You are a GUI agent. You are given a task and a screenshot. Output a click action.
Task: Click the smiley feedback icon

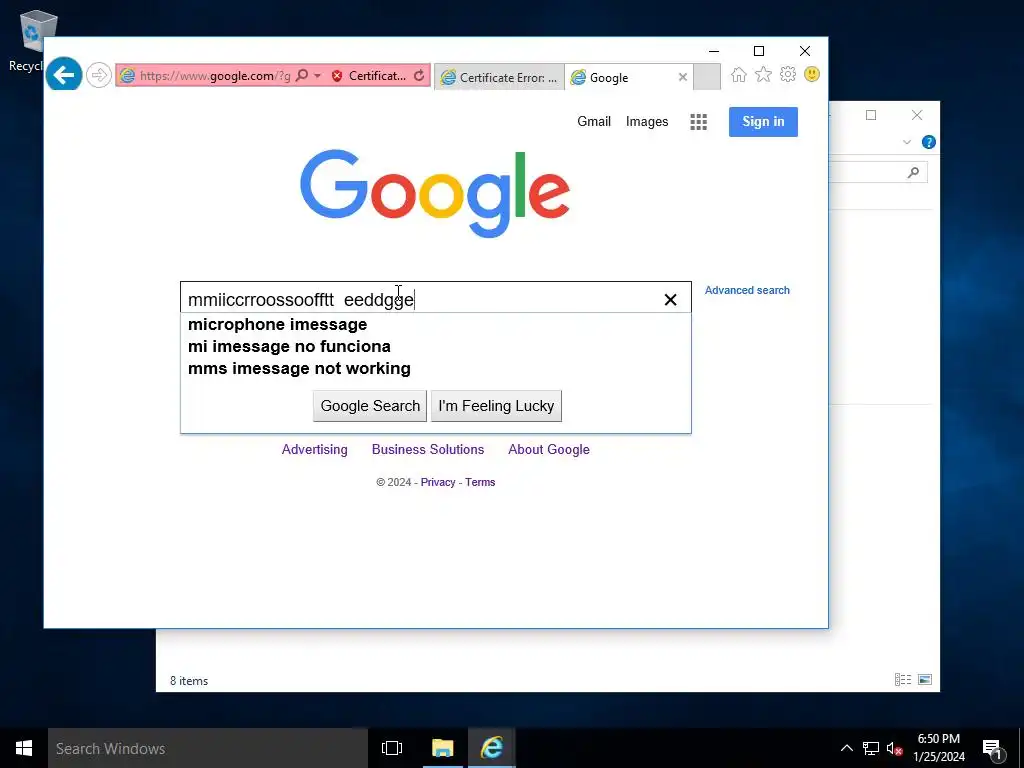[812, 74]
